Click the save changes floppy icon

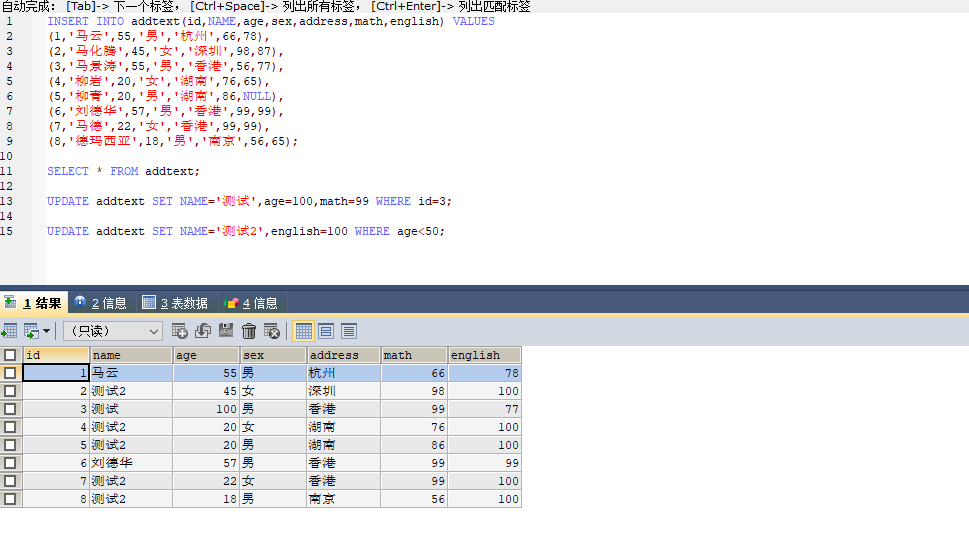coord(226,331)
